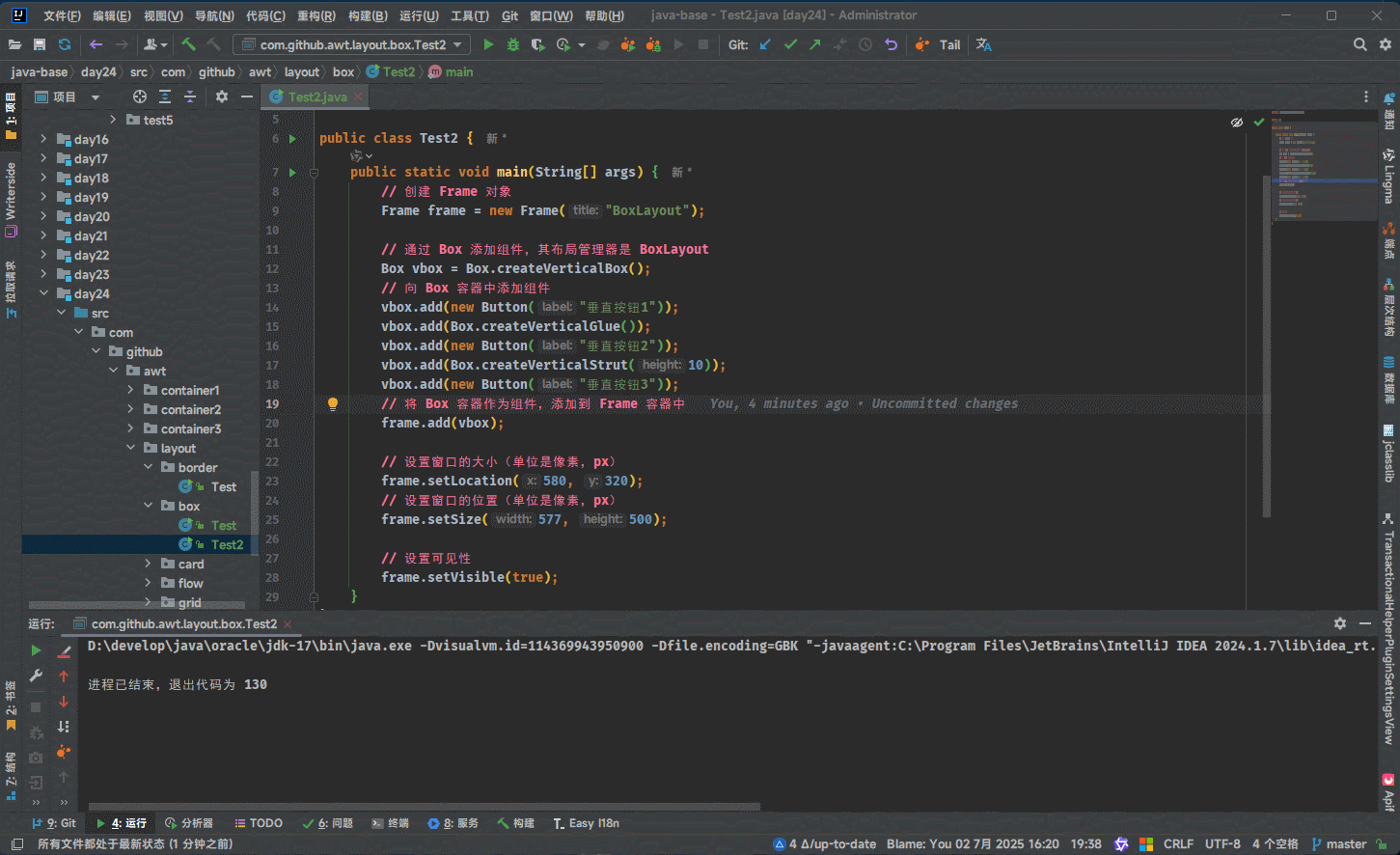The width and height of the screenshot is (1400, 855).
Task: Click the translate icon in toolbar
Action: tap(983, 44)
